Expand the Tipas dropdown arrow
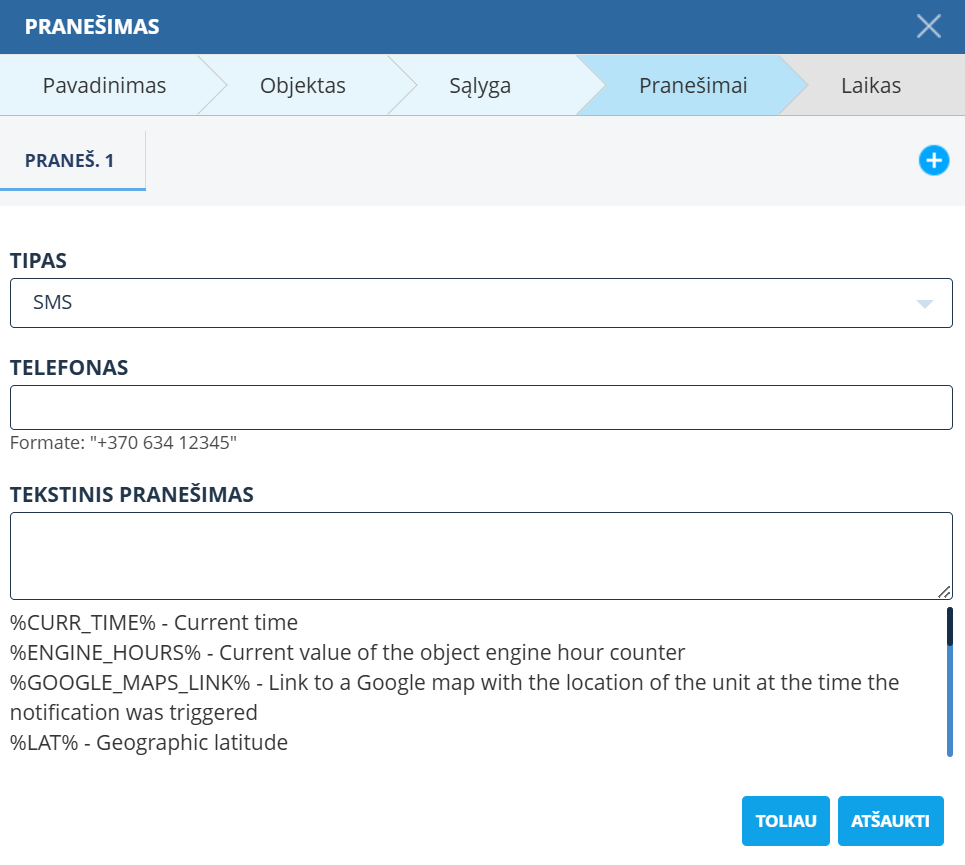 click(924, 303)
